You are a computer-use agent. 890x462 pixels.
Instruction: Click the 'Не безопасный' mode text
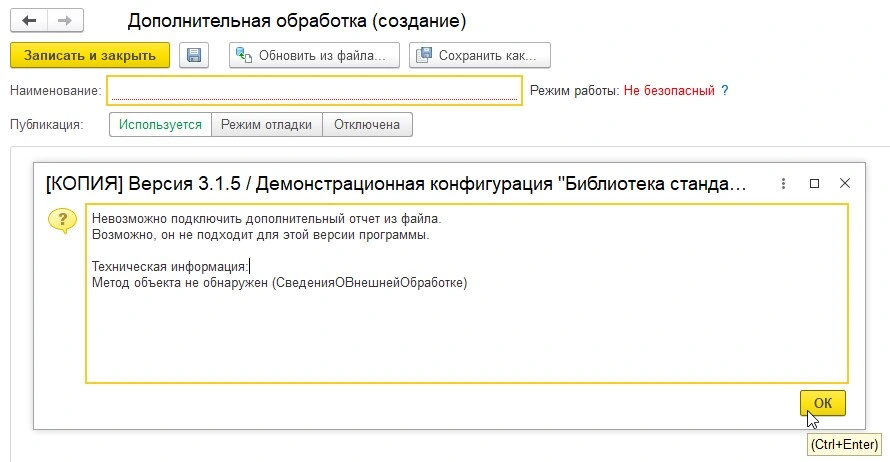[x=669, y=91]
